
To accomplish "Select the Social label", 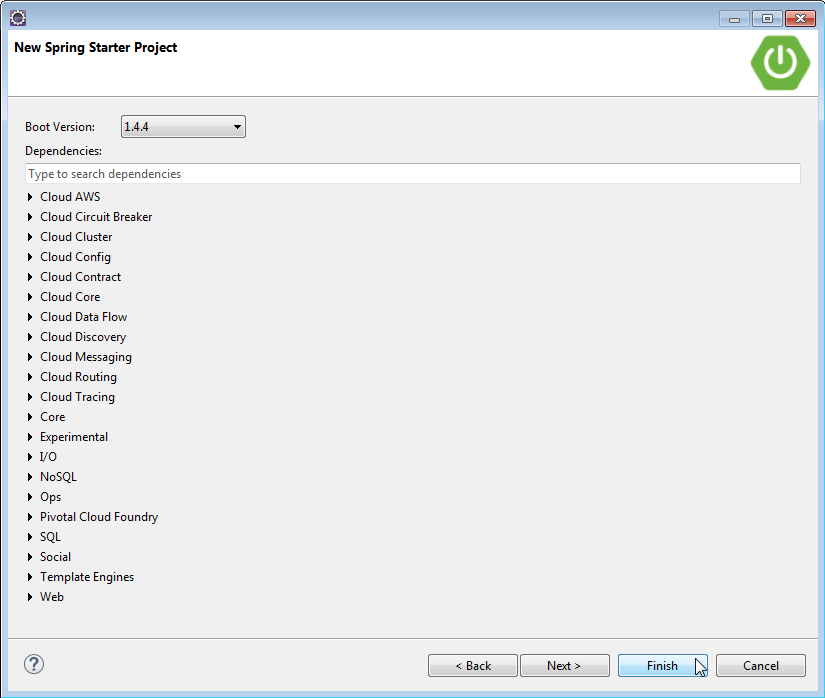I will tap(55, 557).
